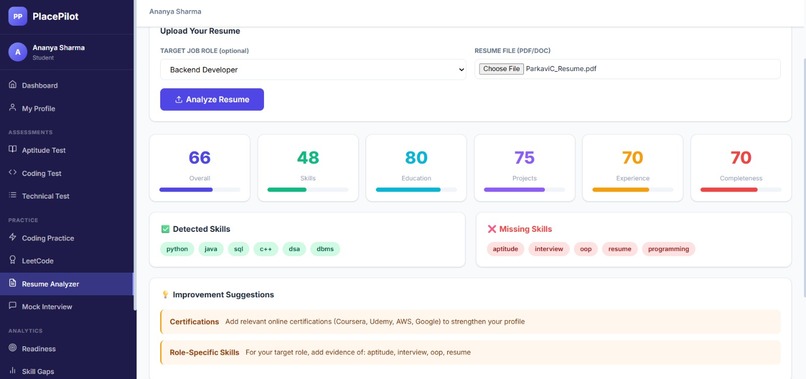Screen dimensions: 806x379
Task: Open Dashboard from the sidebar
Action: coord(67,85)
